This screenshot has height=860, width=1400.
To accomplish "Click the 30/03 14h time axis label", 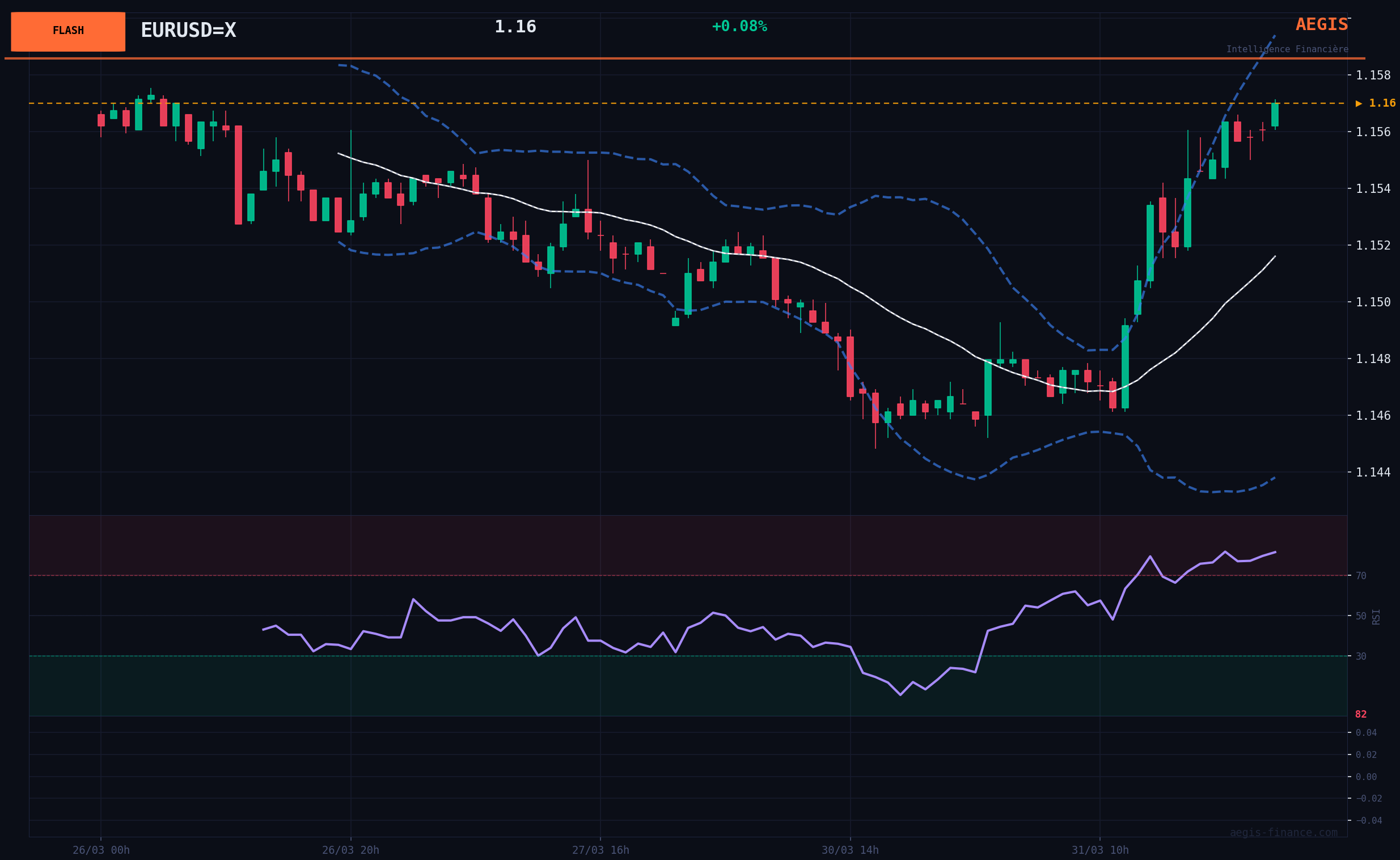I will tap(850, 850).
